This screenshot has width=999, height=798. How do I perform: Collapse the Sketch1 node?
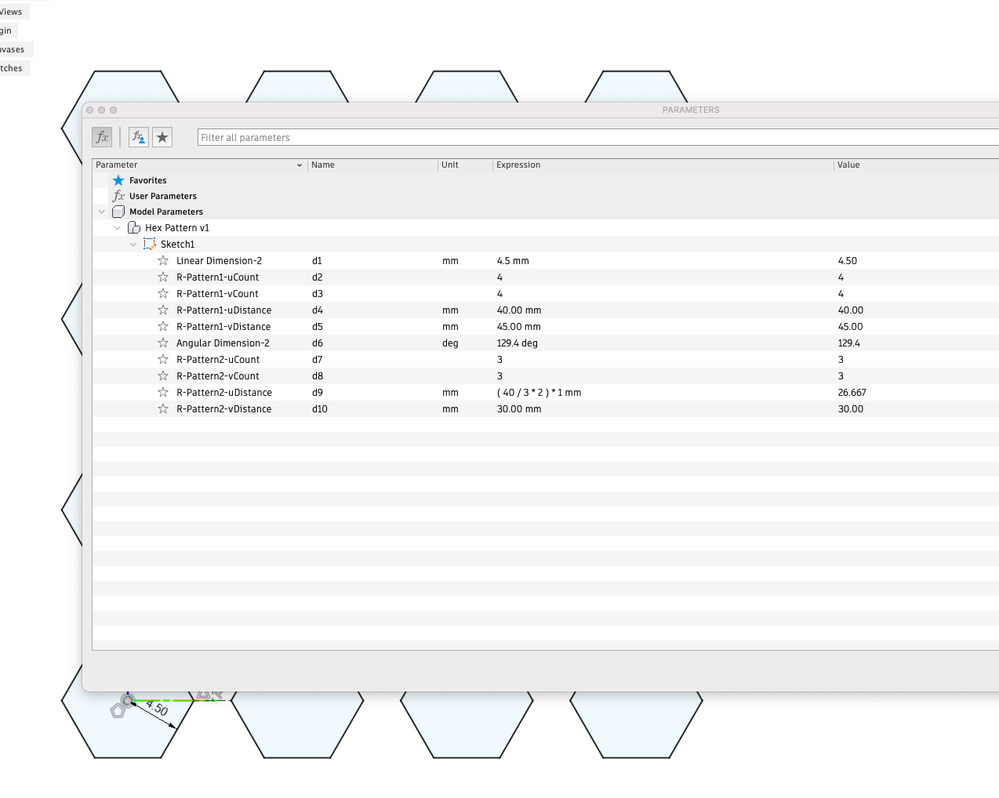coord(133,244)
